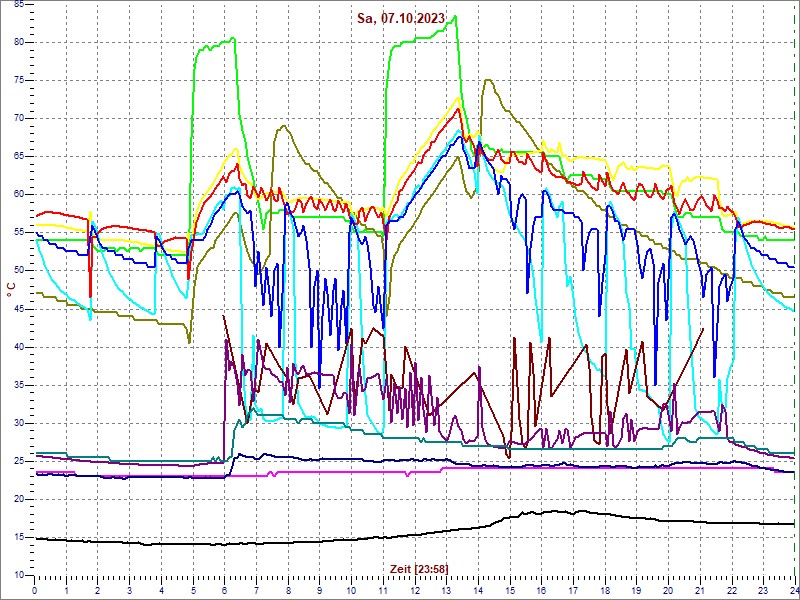Select the 50 tick on temperature axis
This screenshot has width=800, height=600.
(x=19, y=271)
